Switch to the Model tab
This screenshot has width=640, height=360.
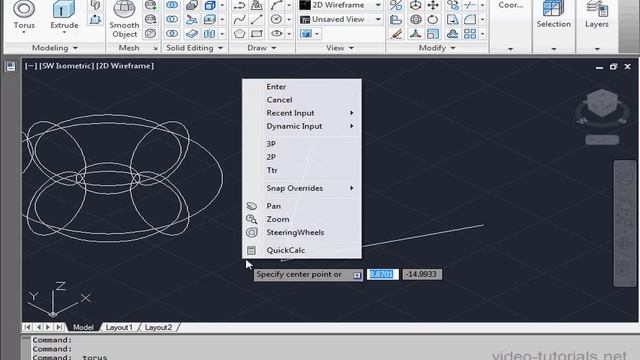[83, 327]
